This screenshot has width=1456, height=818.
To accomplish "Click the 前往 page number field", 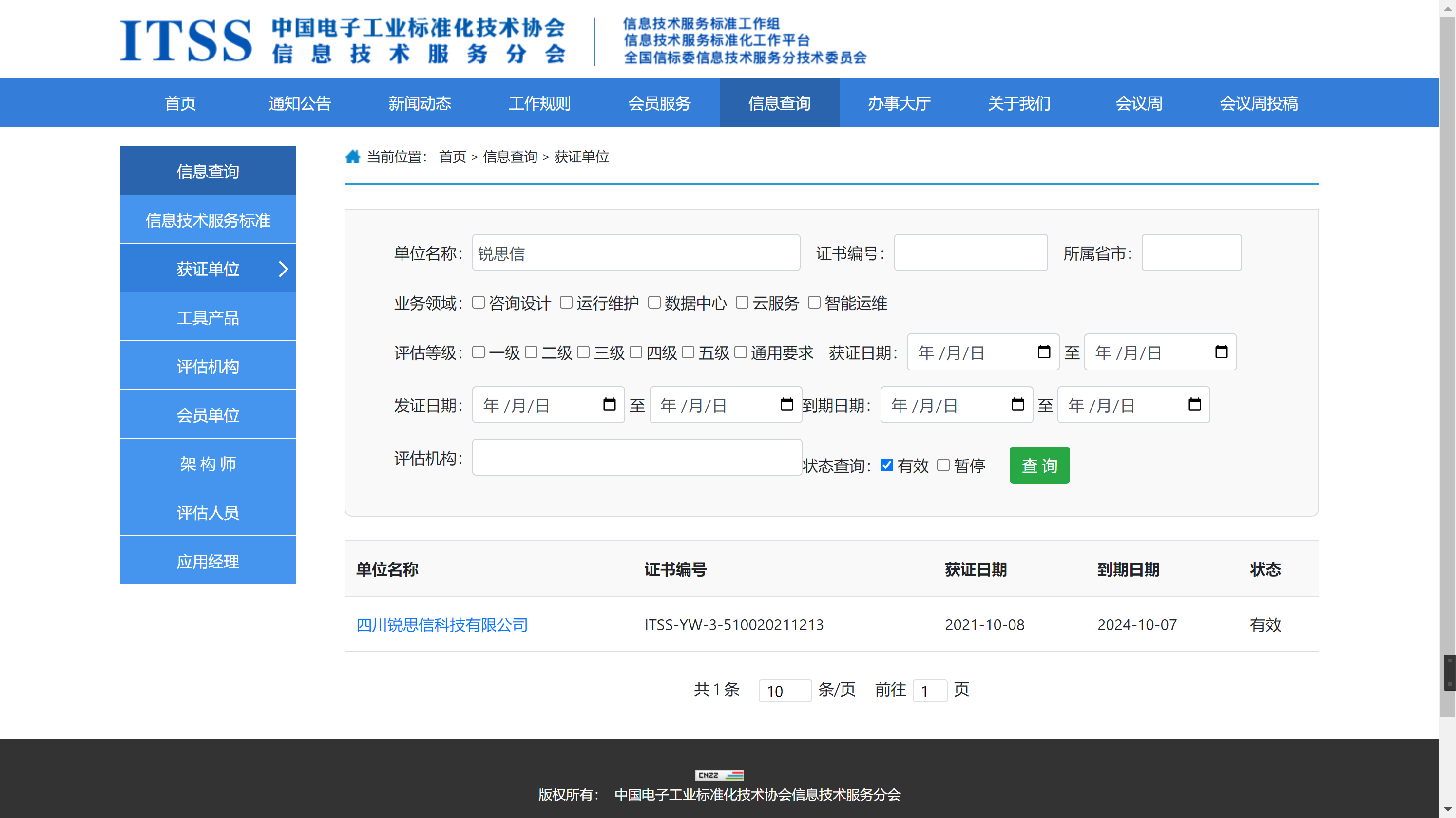I will (x=930, y=690).
